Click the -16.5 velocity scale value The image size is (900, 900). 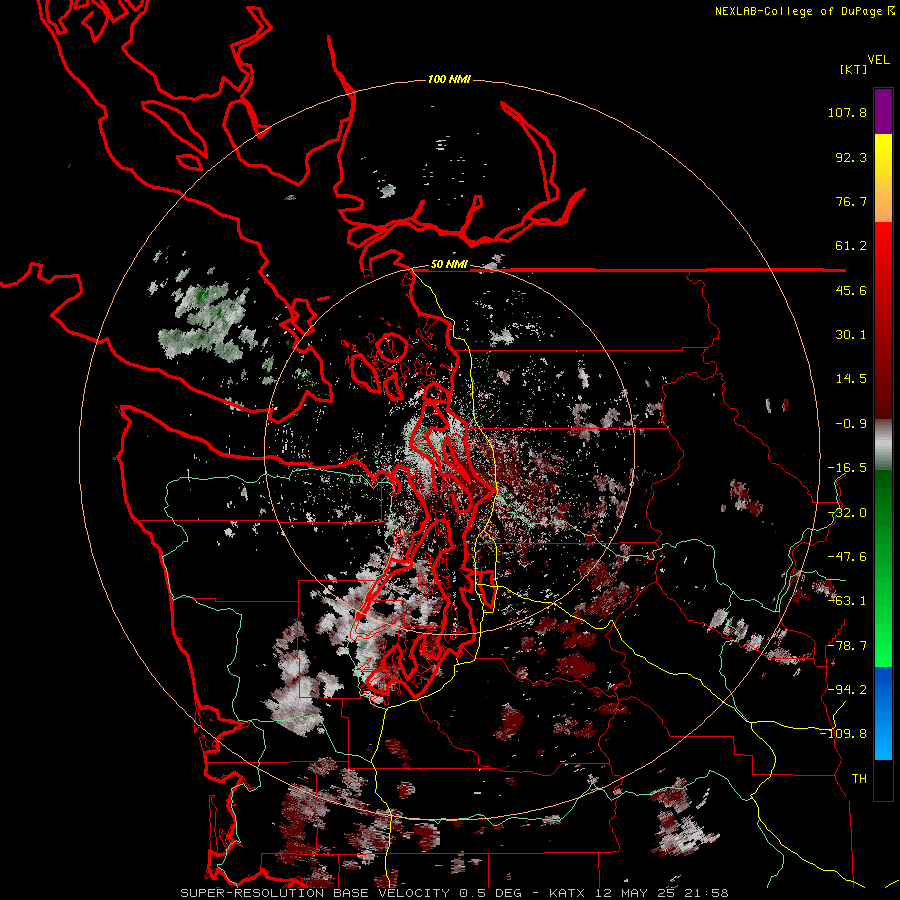click(847, 468)
